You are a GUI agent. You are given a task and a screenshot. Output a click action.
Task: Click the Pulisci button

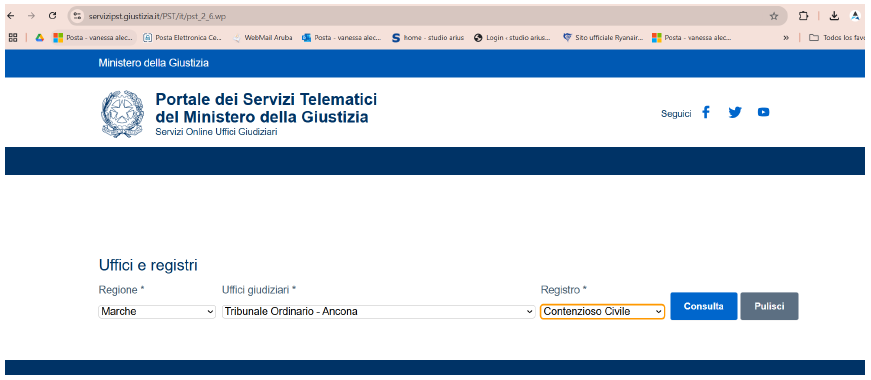pos(769,306)
